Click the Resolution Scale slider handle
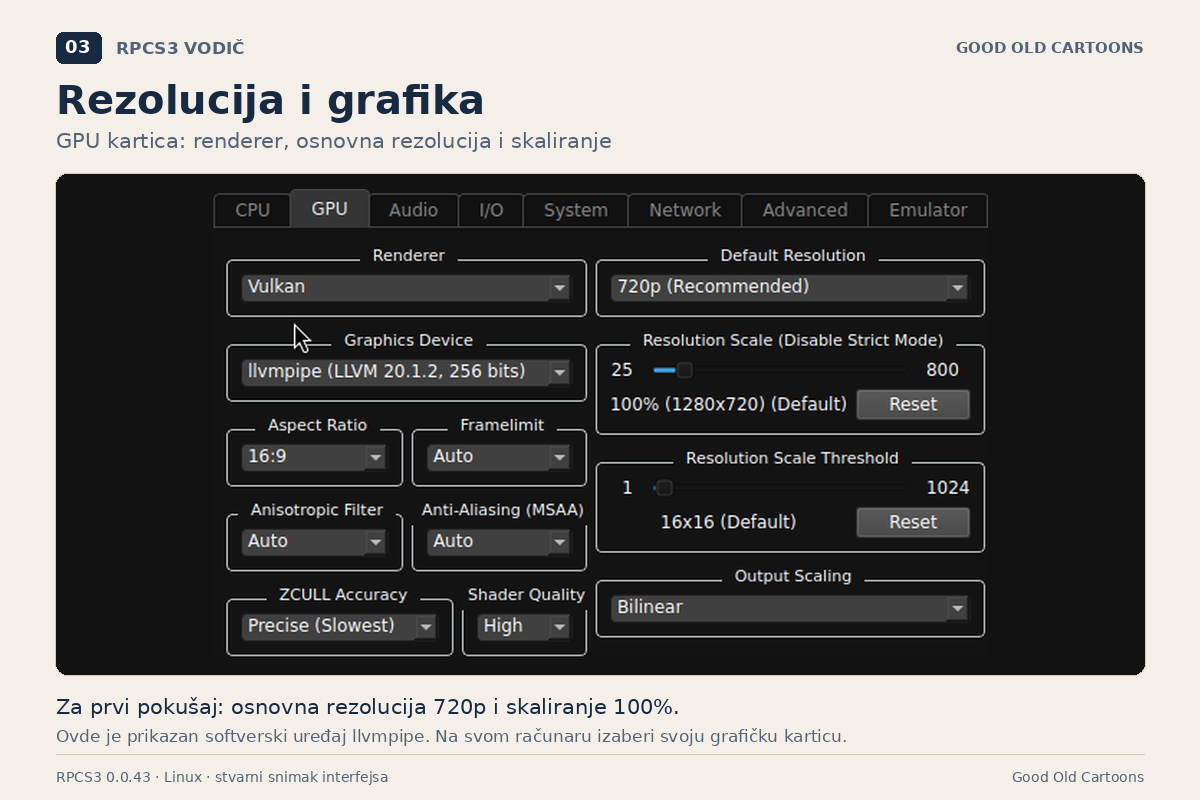The width and height of the screenshot is (1200, 800). pyautogui.click(x=684, y=370)
